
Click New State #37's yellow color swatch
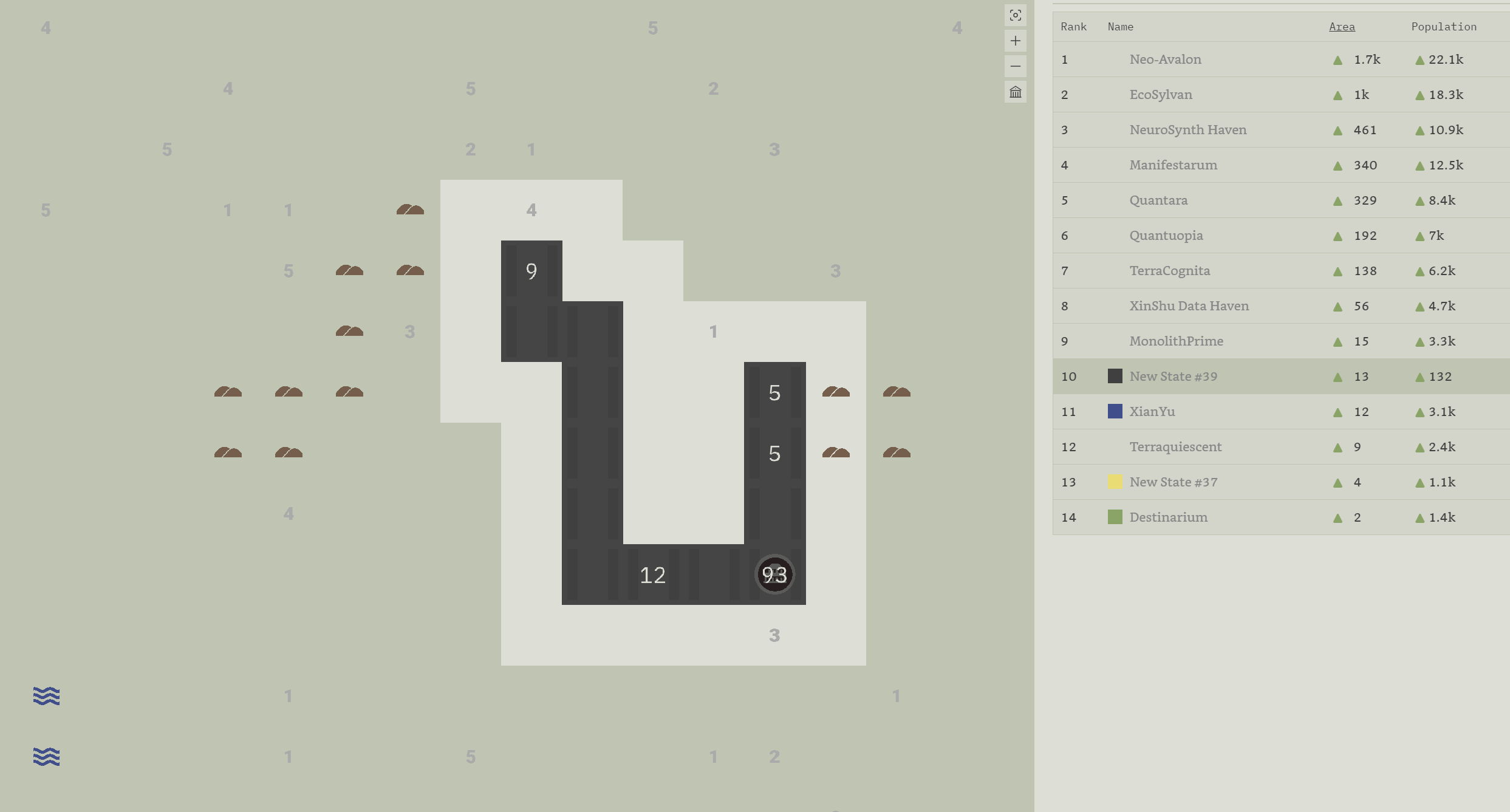point(1115,482)
